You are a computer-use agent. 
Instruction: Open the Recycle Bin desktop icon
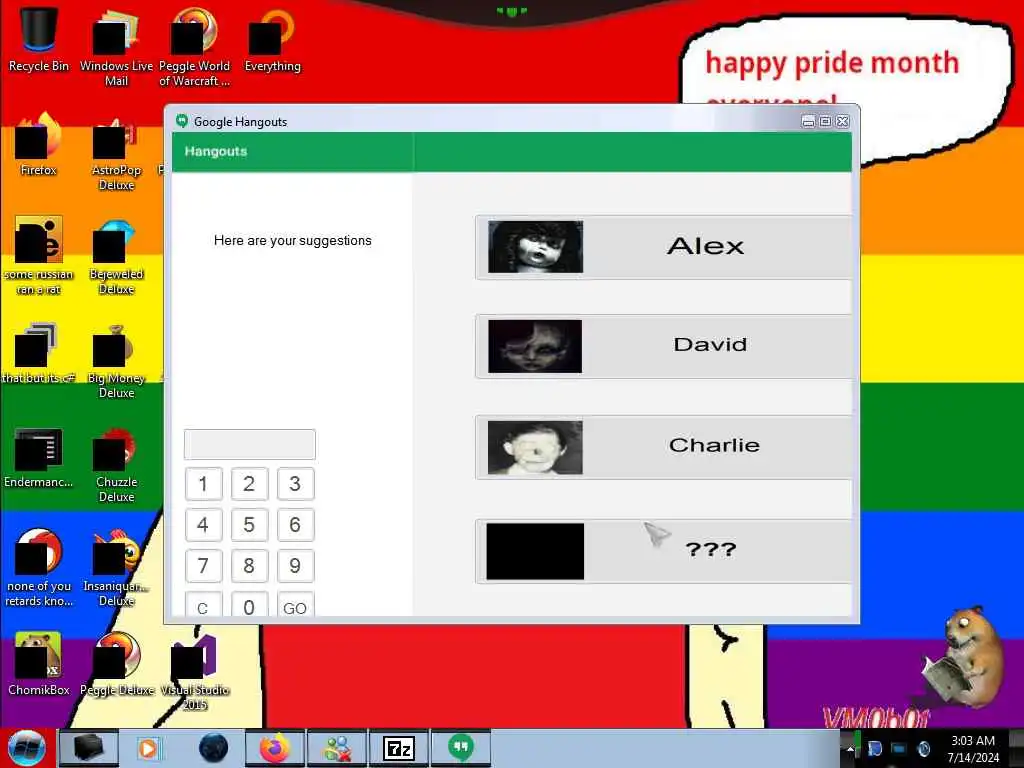coord(39,39)
